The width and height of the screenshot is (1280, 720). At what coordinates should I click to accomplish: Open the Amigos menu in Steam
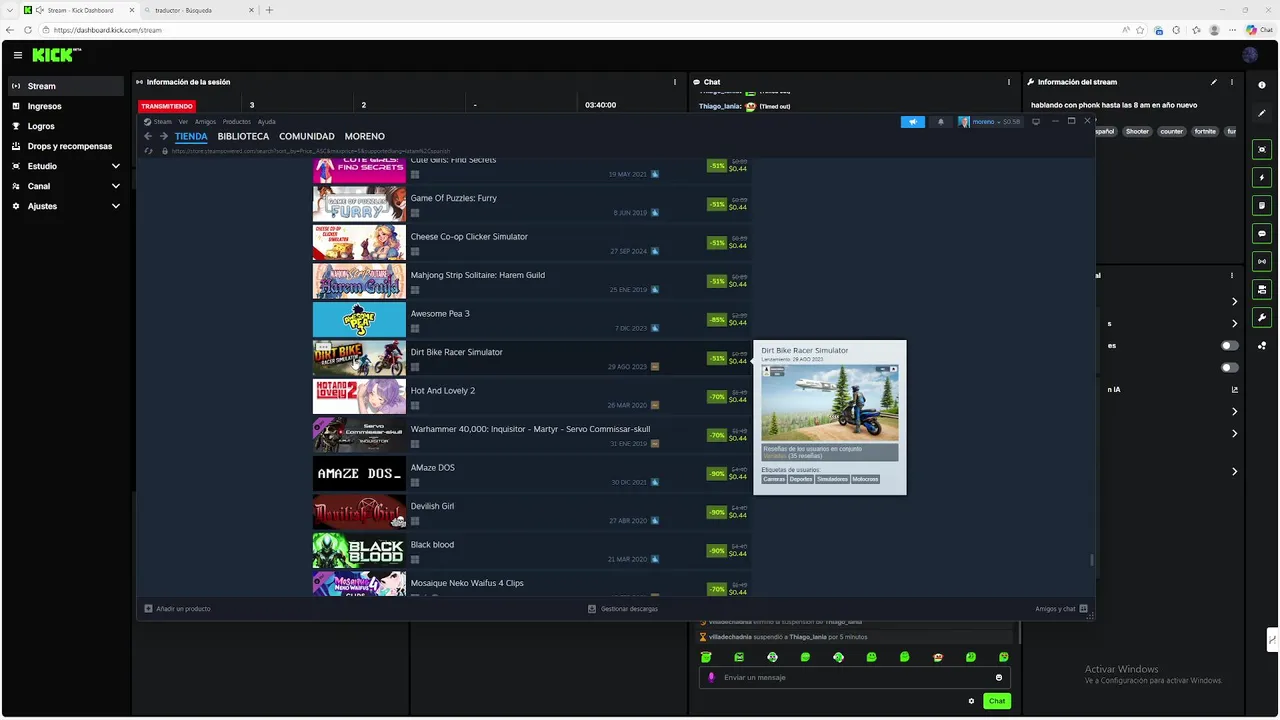click(x=205, y=122)
